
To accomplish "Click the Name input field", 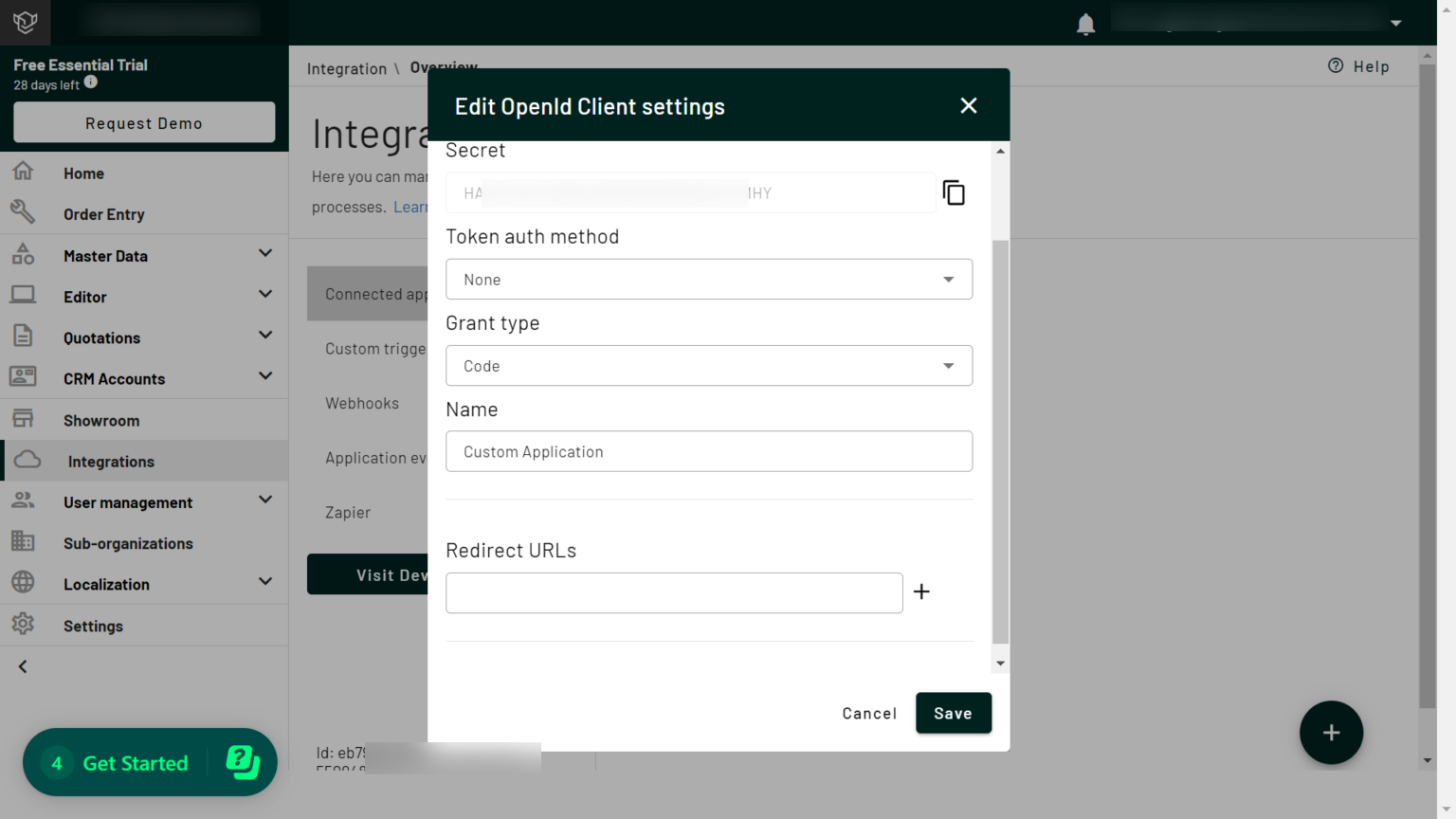I will coord(709,451).
